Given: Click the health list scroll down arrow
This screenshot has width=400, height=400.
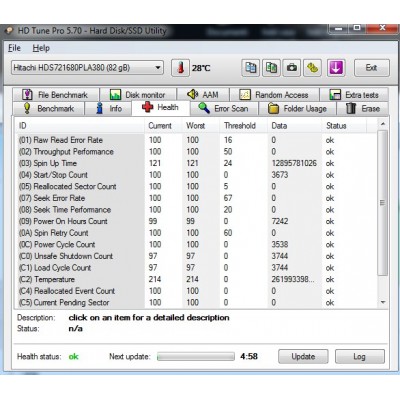Looking at the screenshot, I should click(383, 302).
